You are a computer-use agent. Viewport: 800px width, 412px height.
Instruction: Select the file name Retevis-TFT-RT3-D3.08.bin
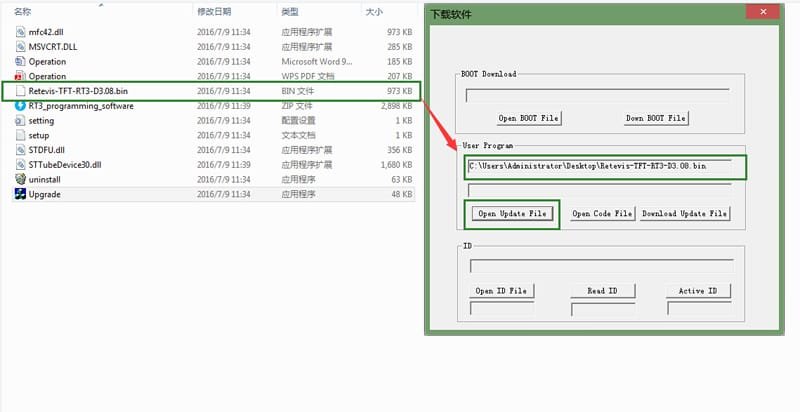click(x=78, y=91)
